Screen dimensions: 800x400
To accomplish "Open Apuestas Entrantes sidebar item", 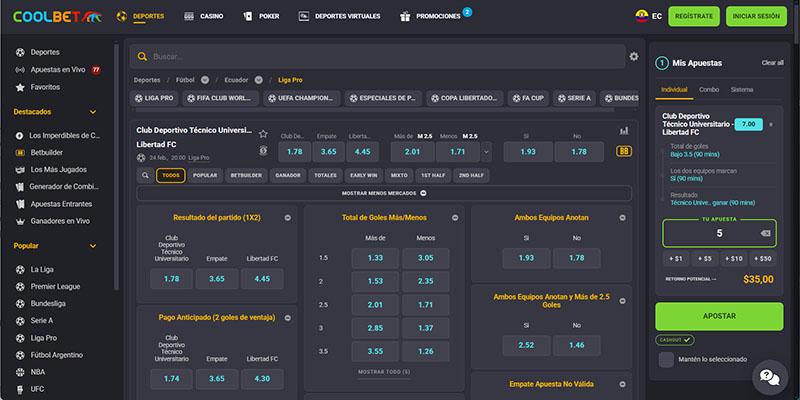I will (54, 204).
